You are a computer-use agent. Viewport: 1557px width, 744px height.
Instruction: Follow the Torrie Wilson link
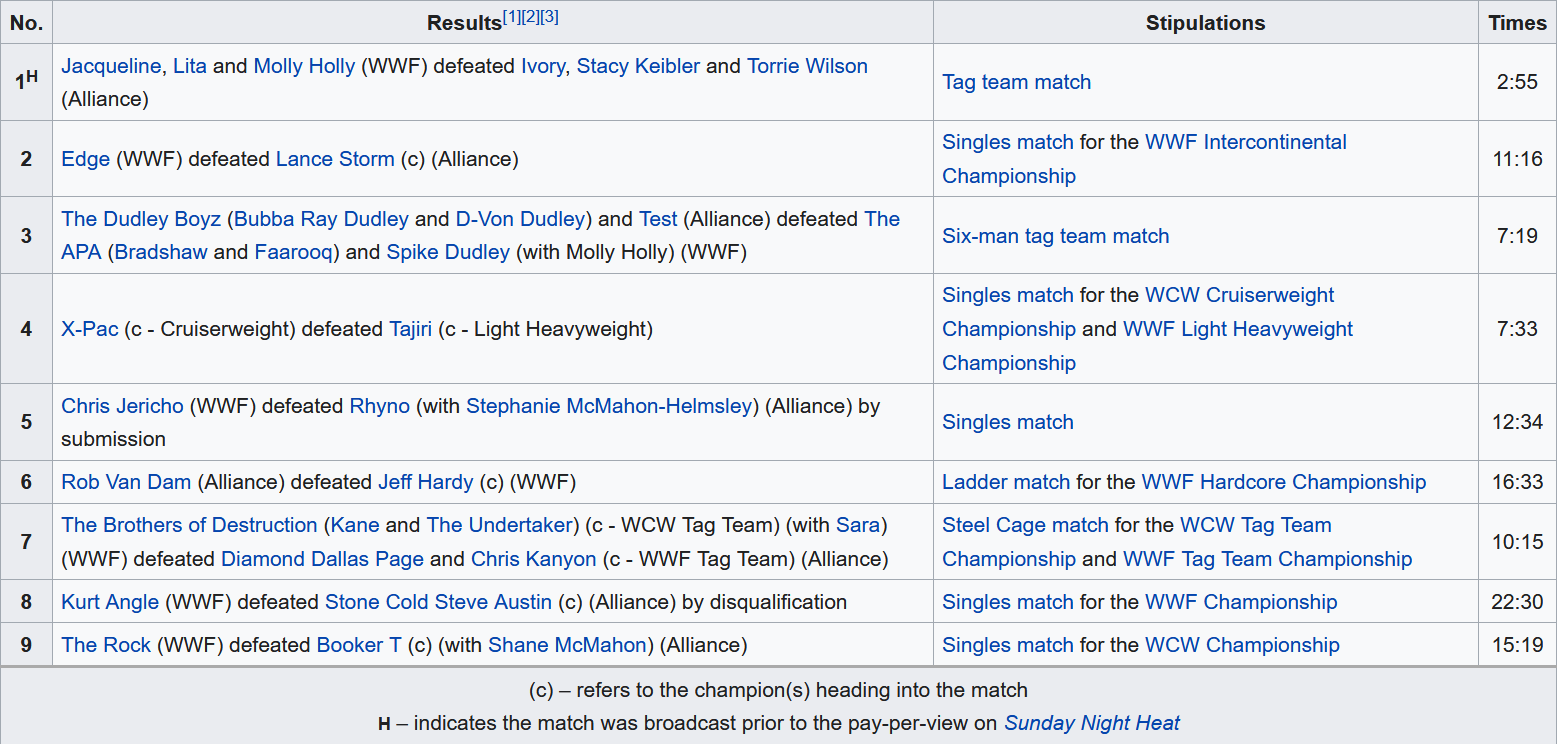point(807,66)
